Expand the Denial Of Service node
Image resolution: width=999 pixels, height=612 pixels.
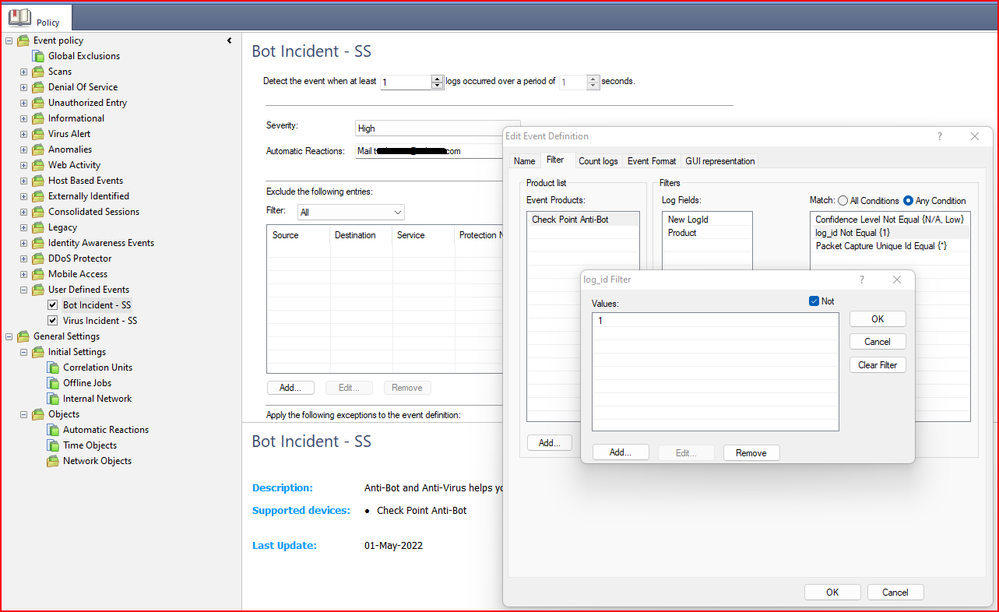click(24, 87)
